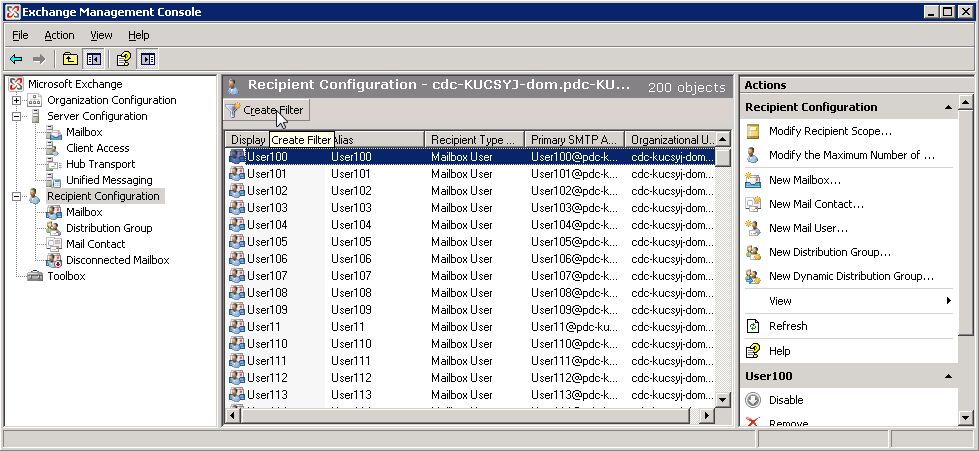Toggle the console tree pane icon
The height and width of the screenshot is (451, 979).
(94, 59)
